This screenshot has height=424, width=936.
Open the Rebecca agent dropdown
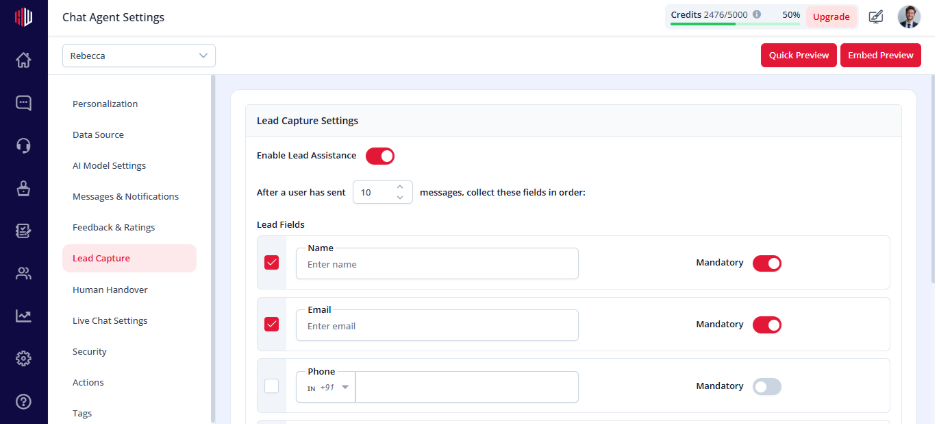point(139,56)
